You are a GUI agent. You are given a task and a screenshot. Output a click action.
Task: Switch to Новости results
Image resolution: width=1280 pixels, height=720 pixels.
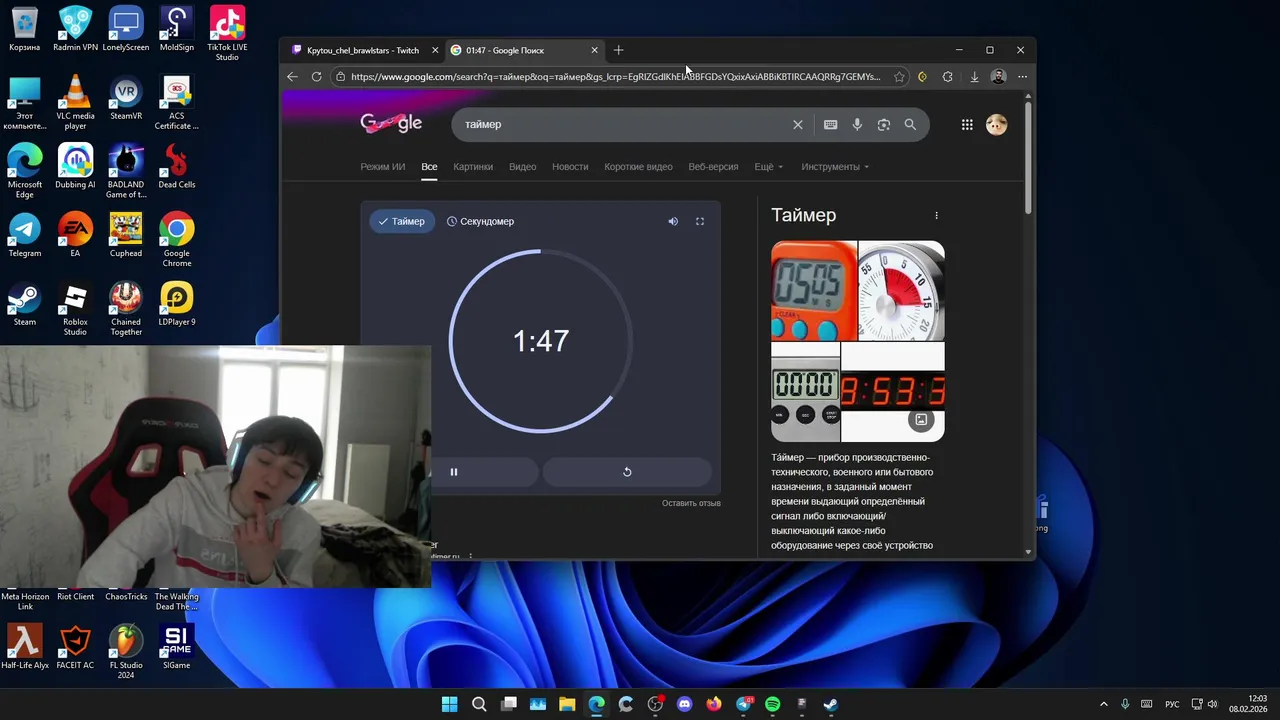pos(570,167)
